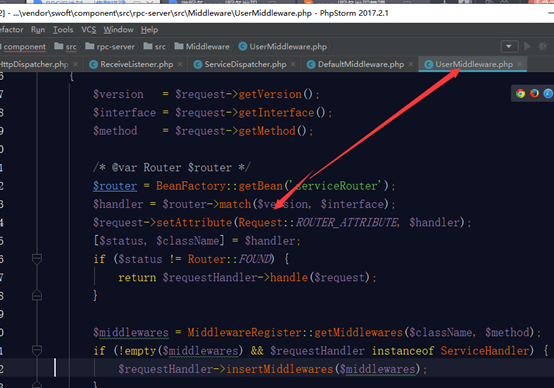Switch to the HttpDispatcher.php tab
Image resolution: width=554 pixels, height=388 pixels.
tap(34, 64)
